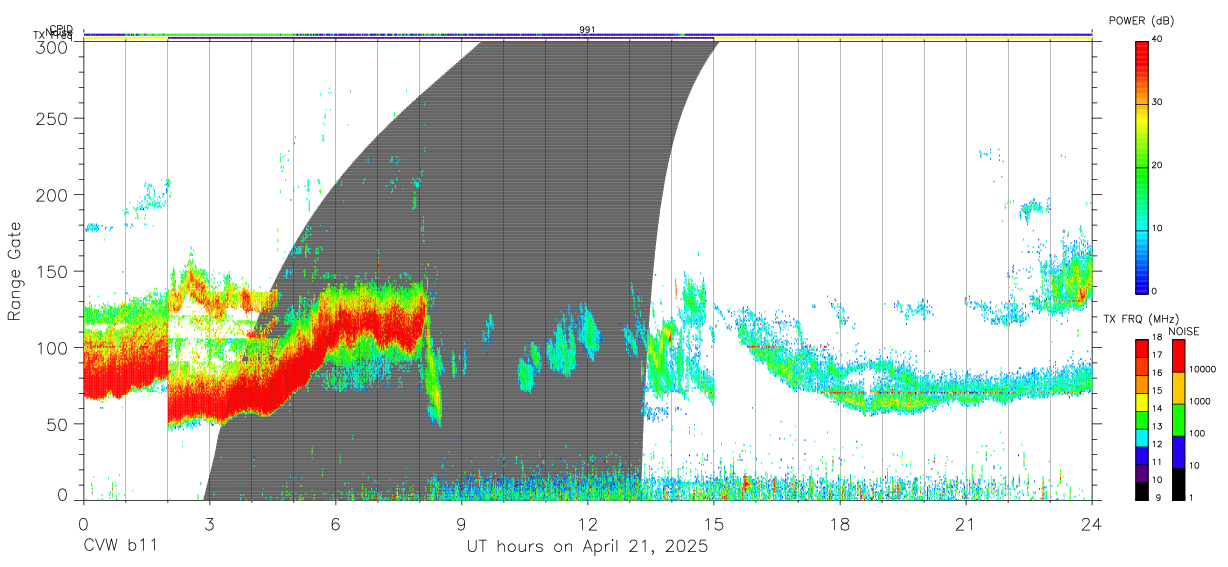Select the red swatch in the NOISE legend
Screen dimensions: 1228x567
(x=1177, y=355)
